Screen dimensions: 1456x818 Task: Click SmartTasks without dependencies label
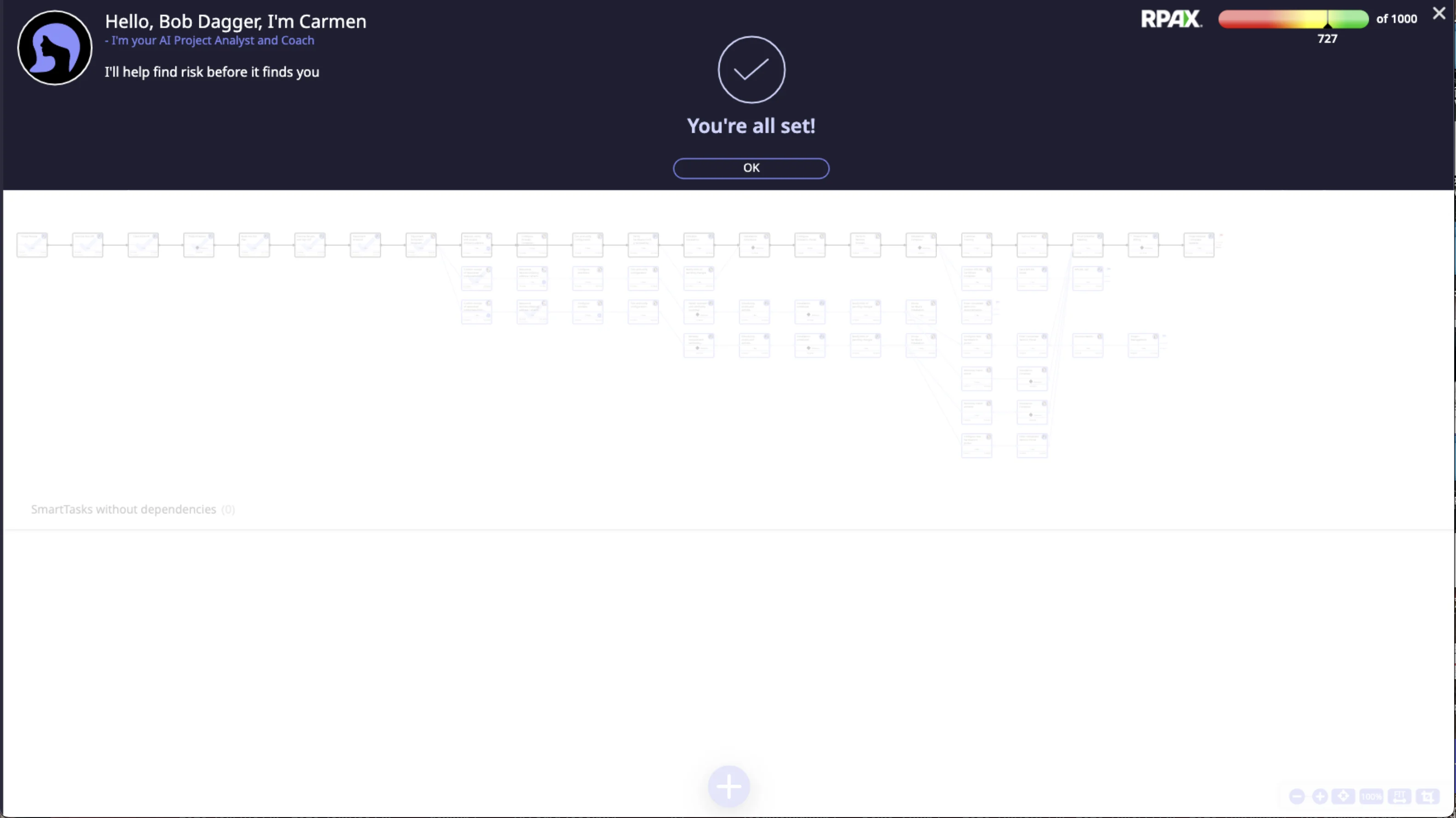[x=123, y=509]
